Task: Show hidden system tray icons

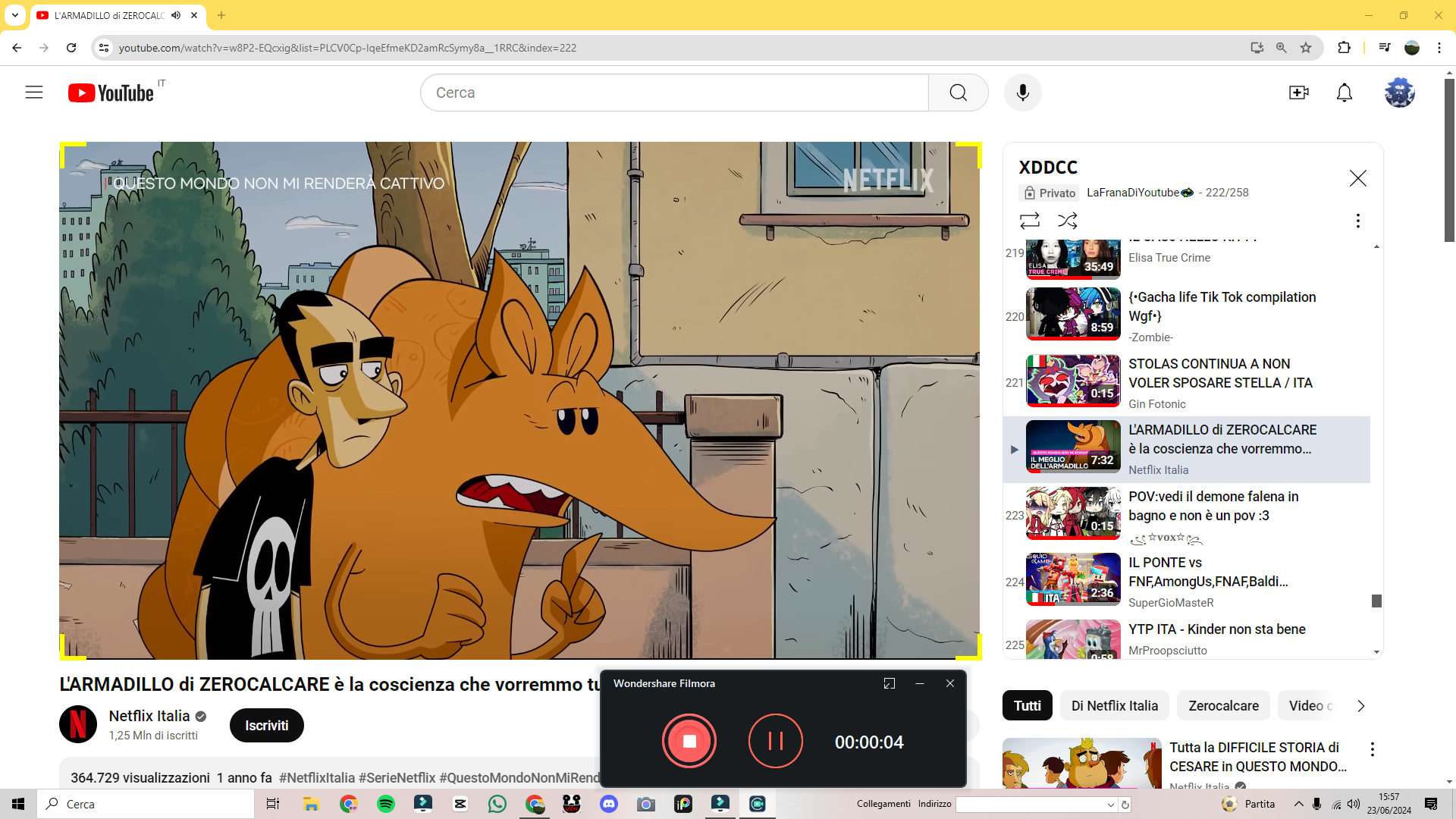Action: point(1299,804)
